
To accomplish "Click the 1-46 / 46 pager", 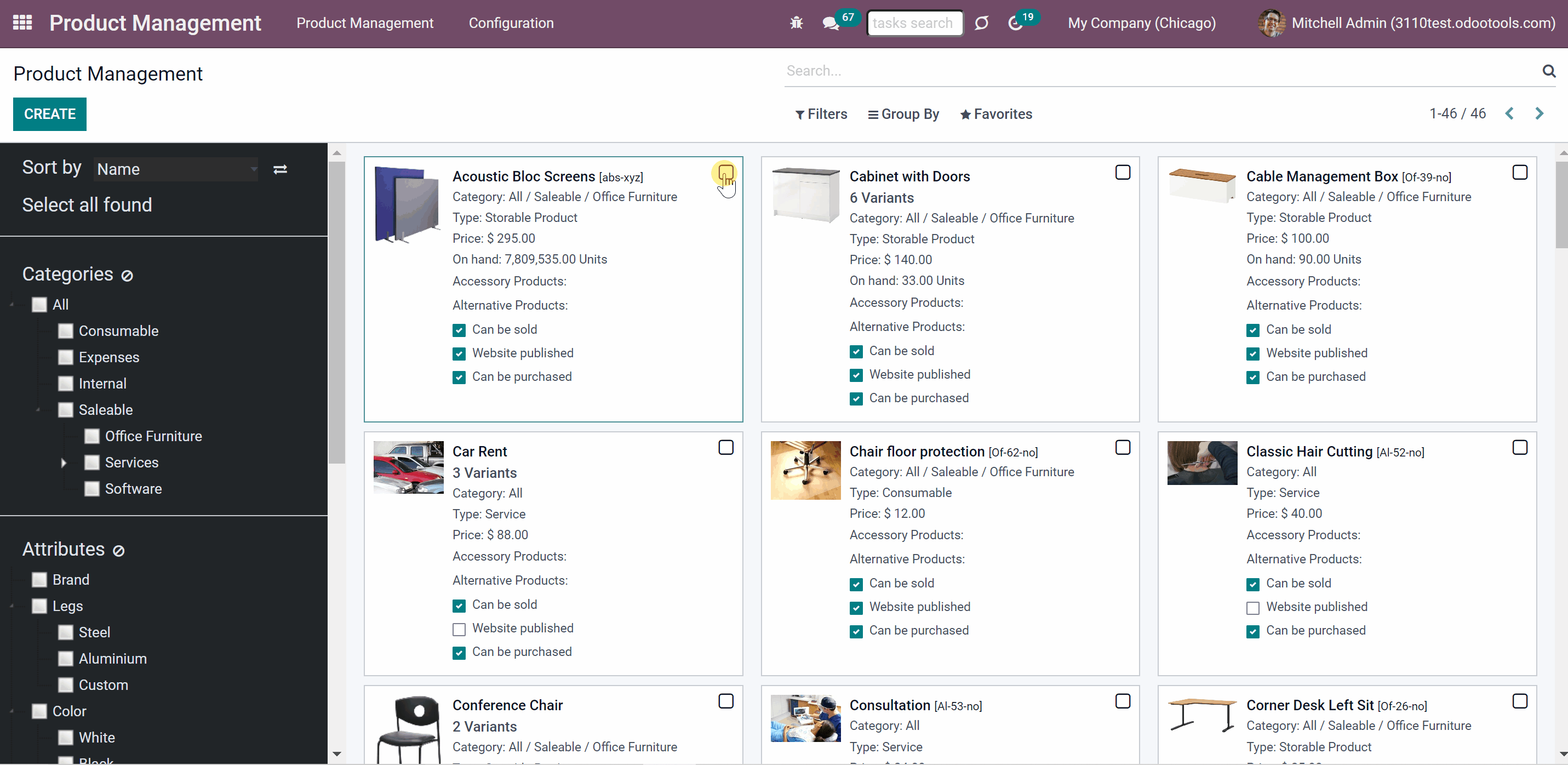I will [x=1458, y=113].
